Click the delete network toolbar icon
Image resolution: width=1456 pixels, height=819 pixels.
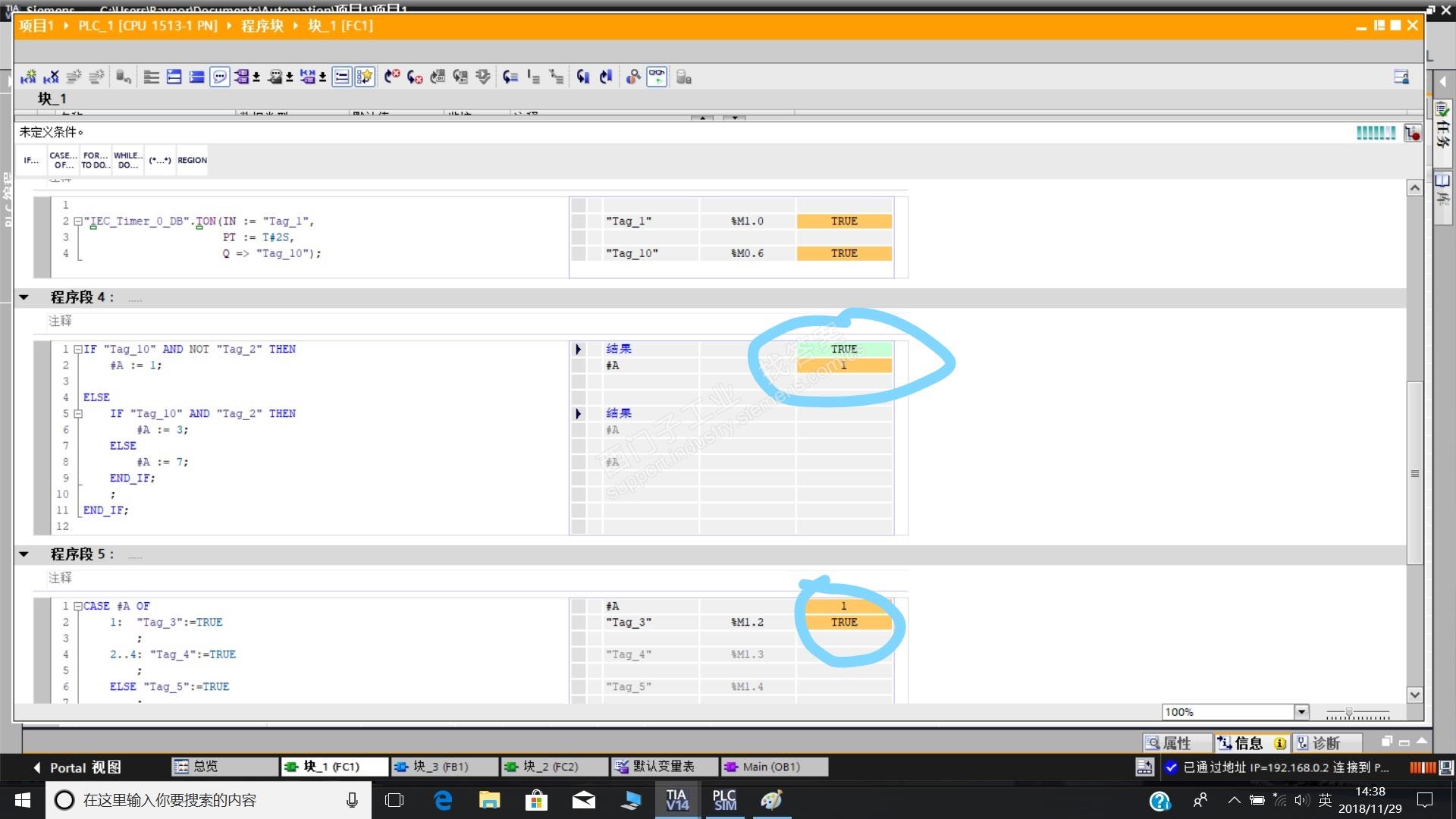coord(51,77)
